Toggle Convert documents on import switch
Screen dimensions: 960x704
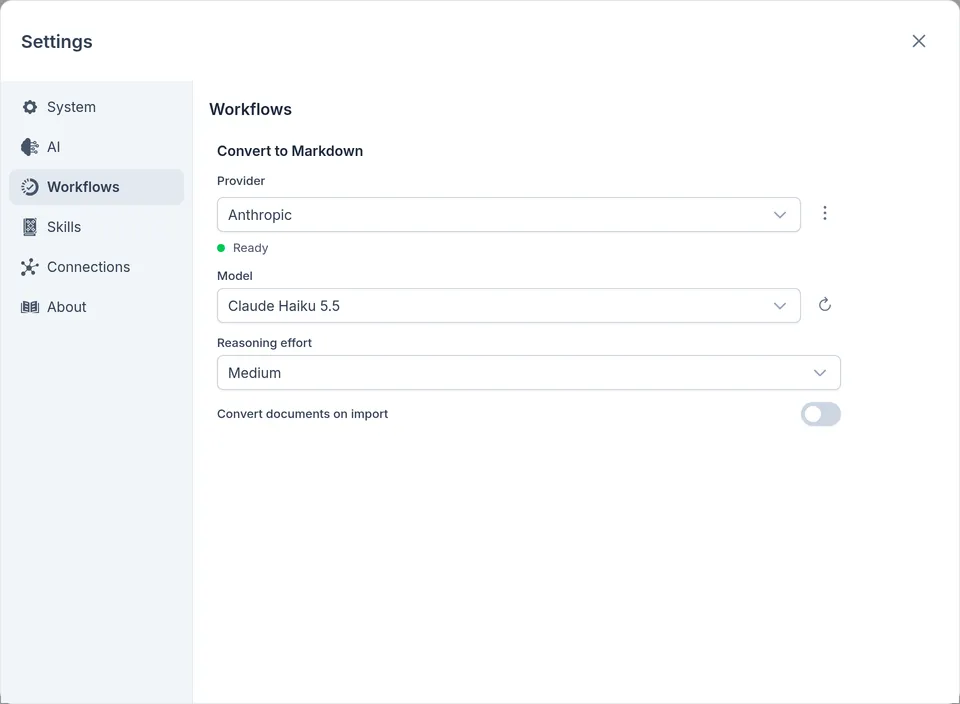click(820, 414)
